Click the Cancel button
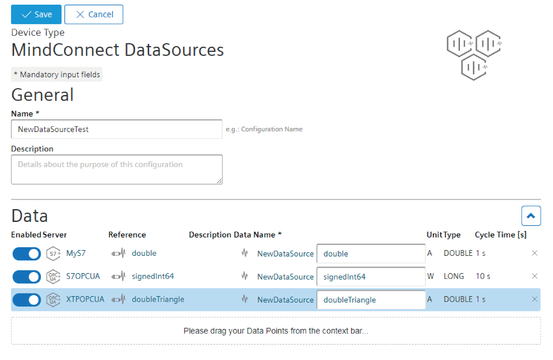 (94, 14)
